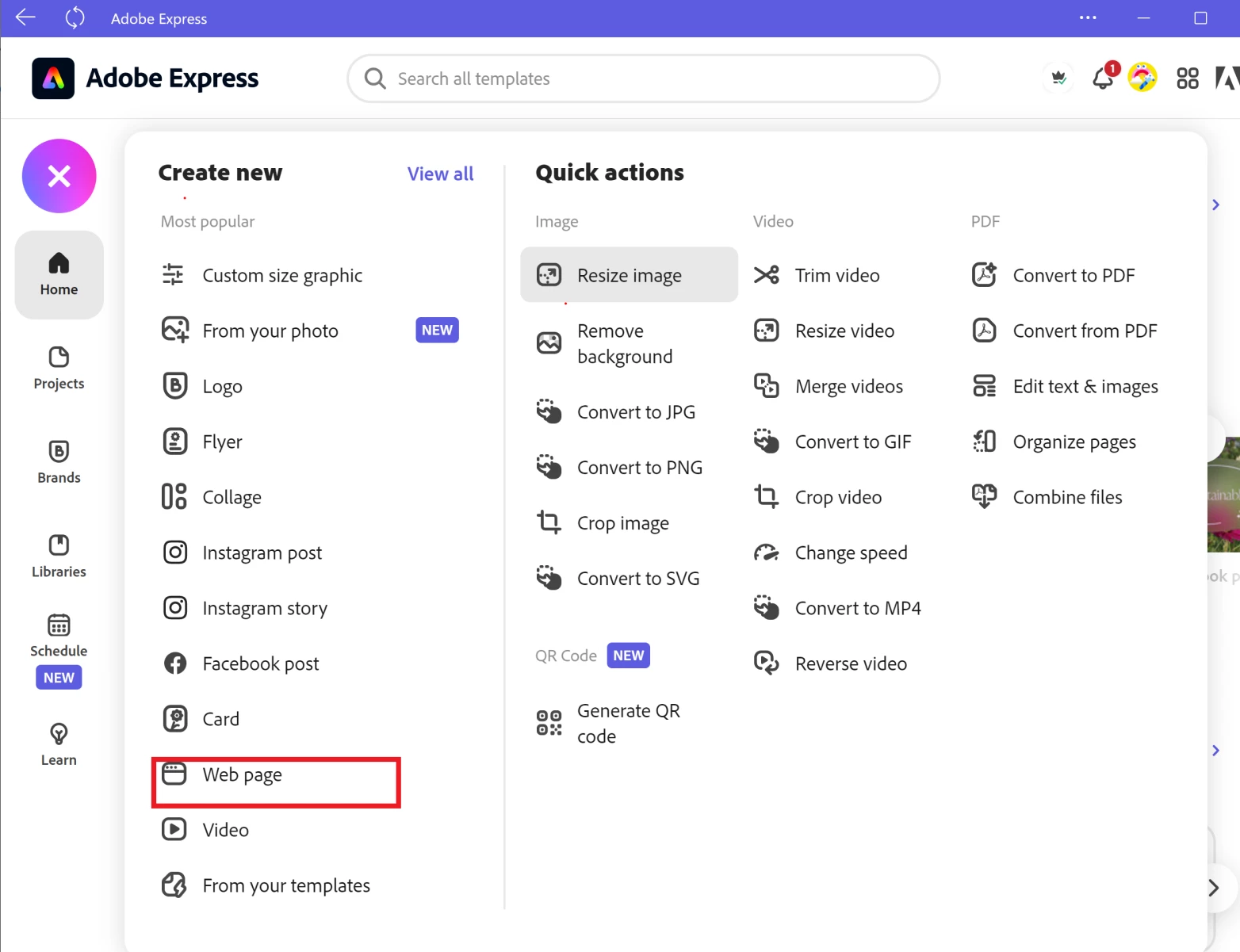Click the premium crown icon
Screen dimensions: 1240x952
pyautogui.click(x=1058, y=78)
